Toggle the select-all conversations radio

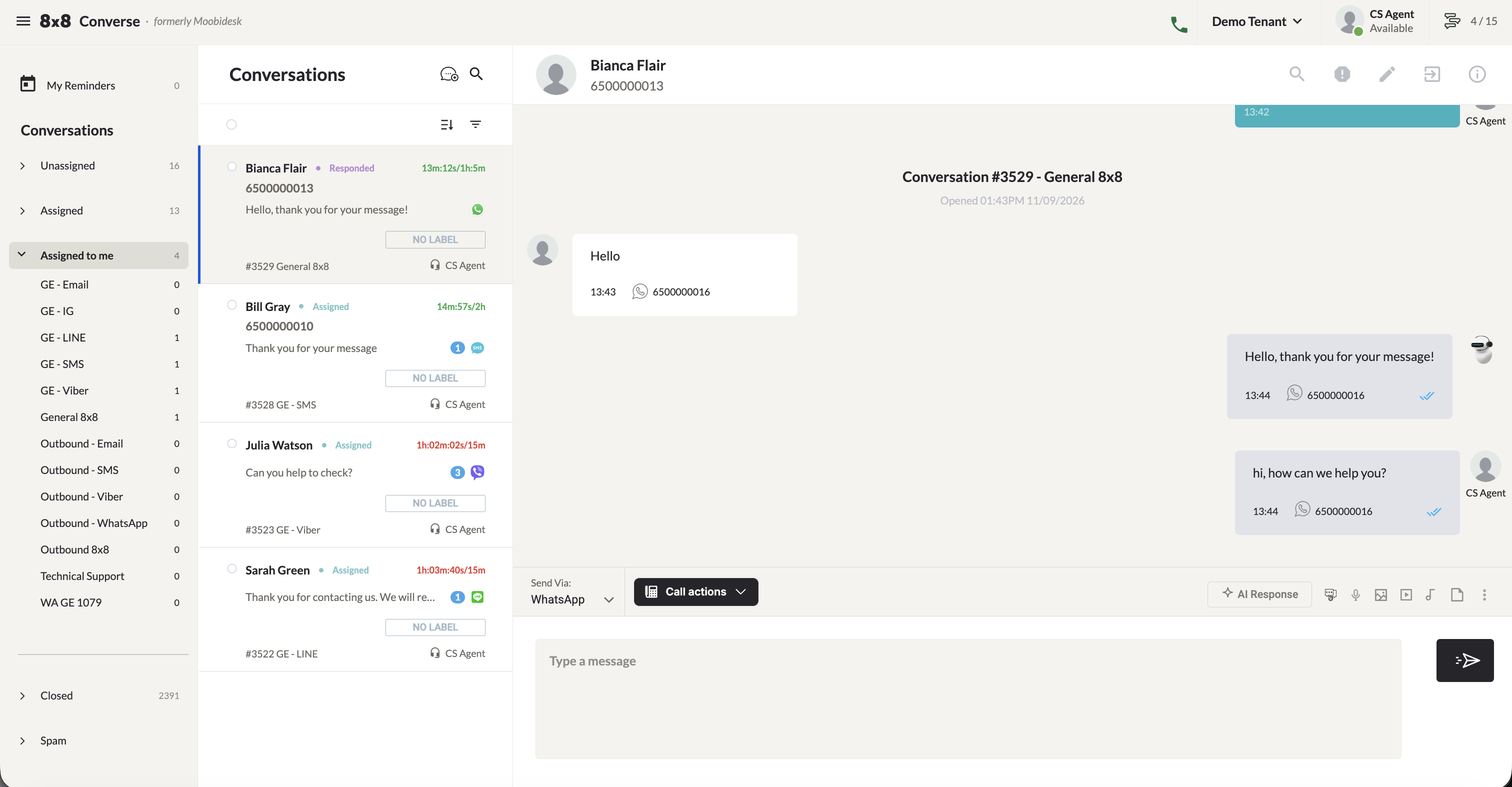(x=232, y=124)
